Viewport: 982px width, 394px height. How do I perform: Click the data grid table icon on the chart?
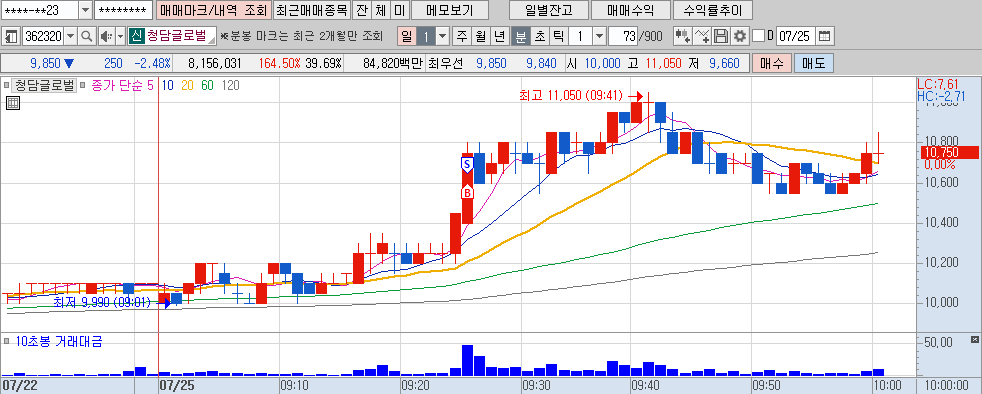click(x=12, y=104)
